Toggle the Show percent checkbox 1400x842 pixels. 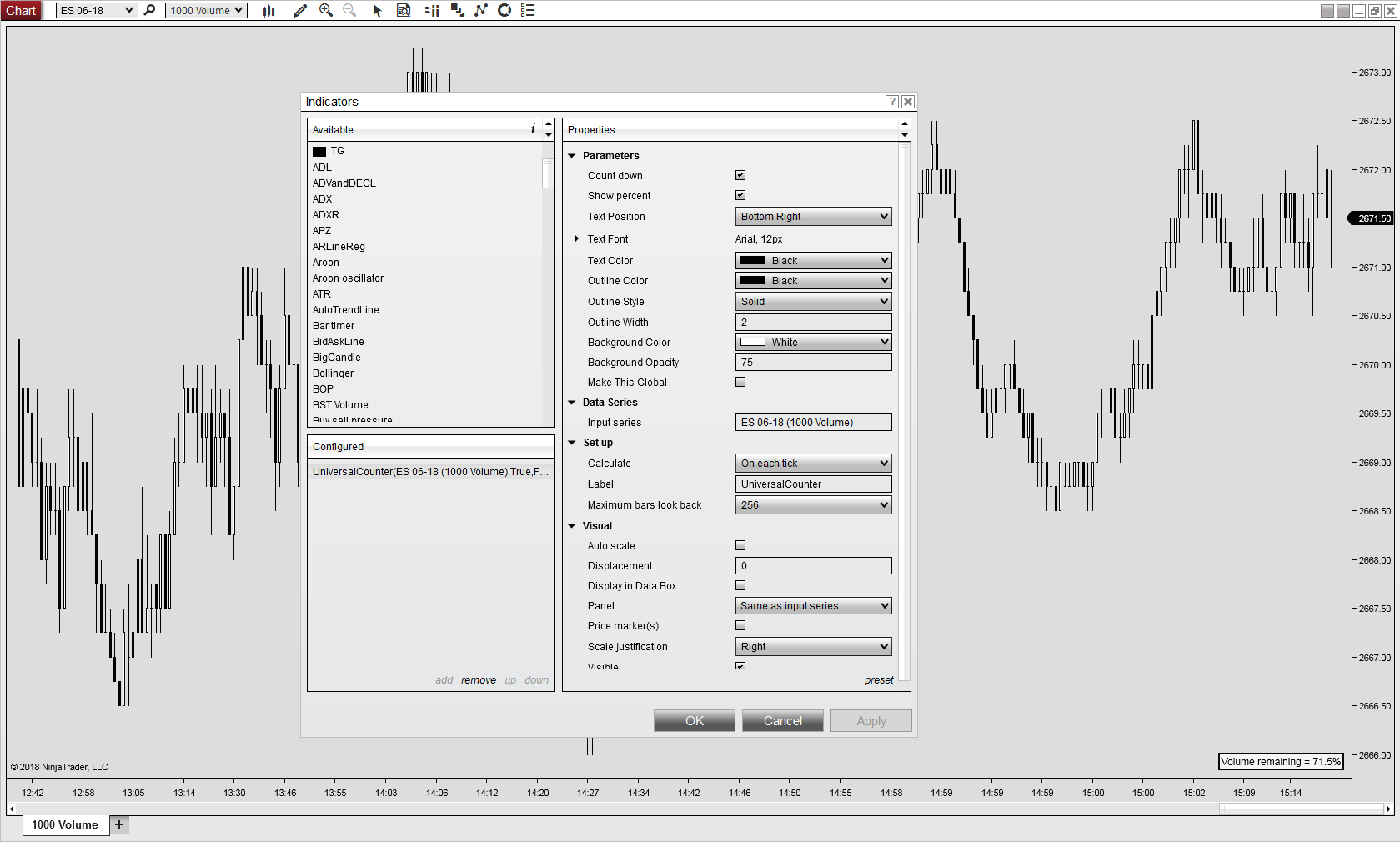pos(740,195)
